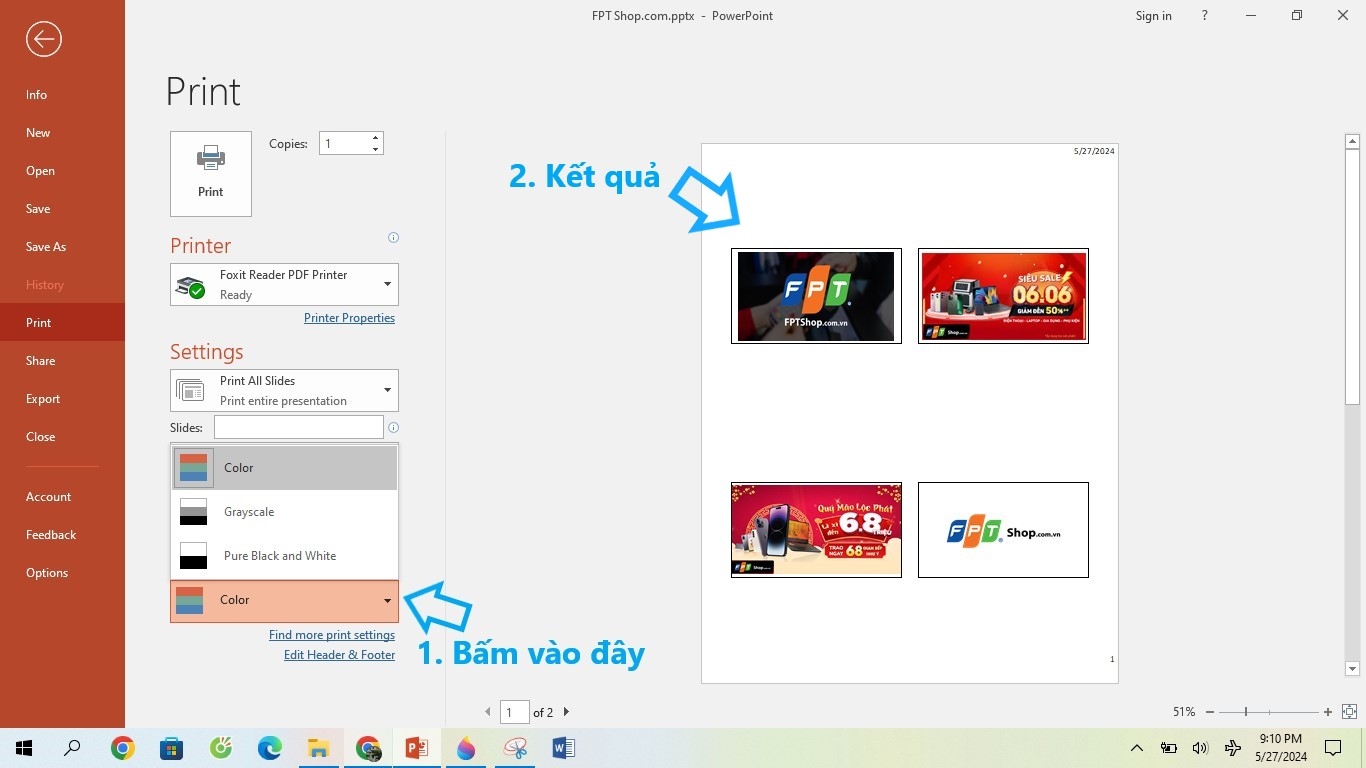Open Microsoft Word in taskbar
1366x768 pixels.
coord(564,748)
